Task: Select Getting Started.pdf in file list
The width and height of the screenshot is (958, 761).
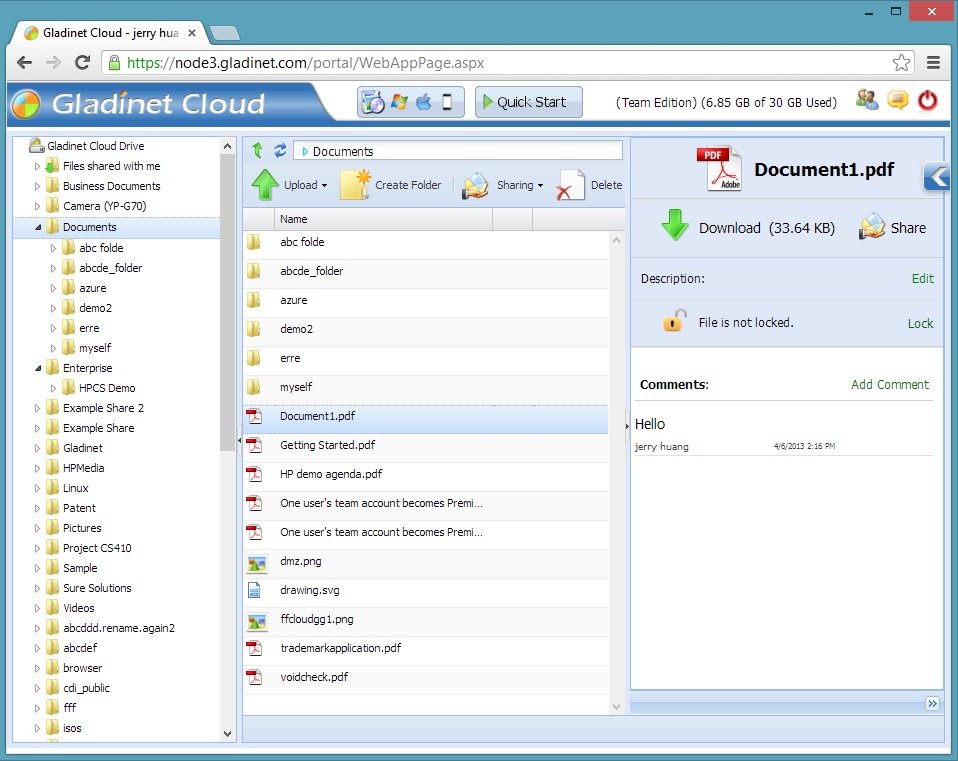Action: 327,445
